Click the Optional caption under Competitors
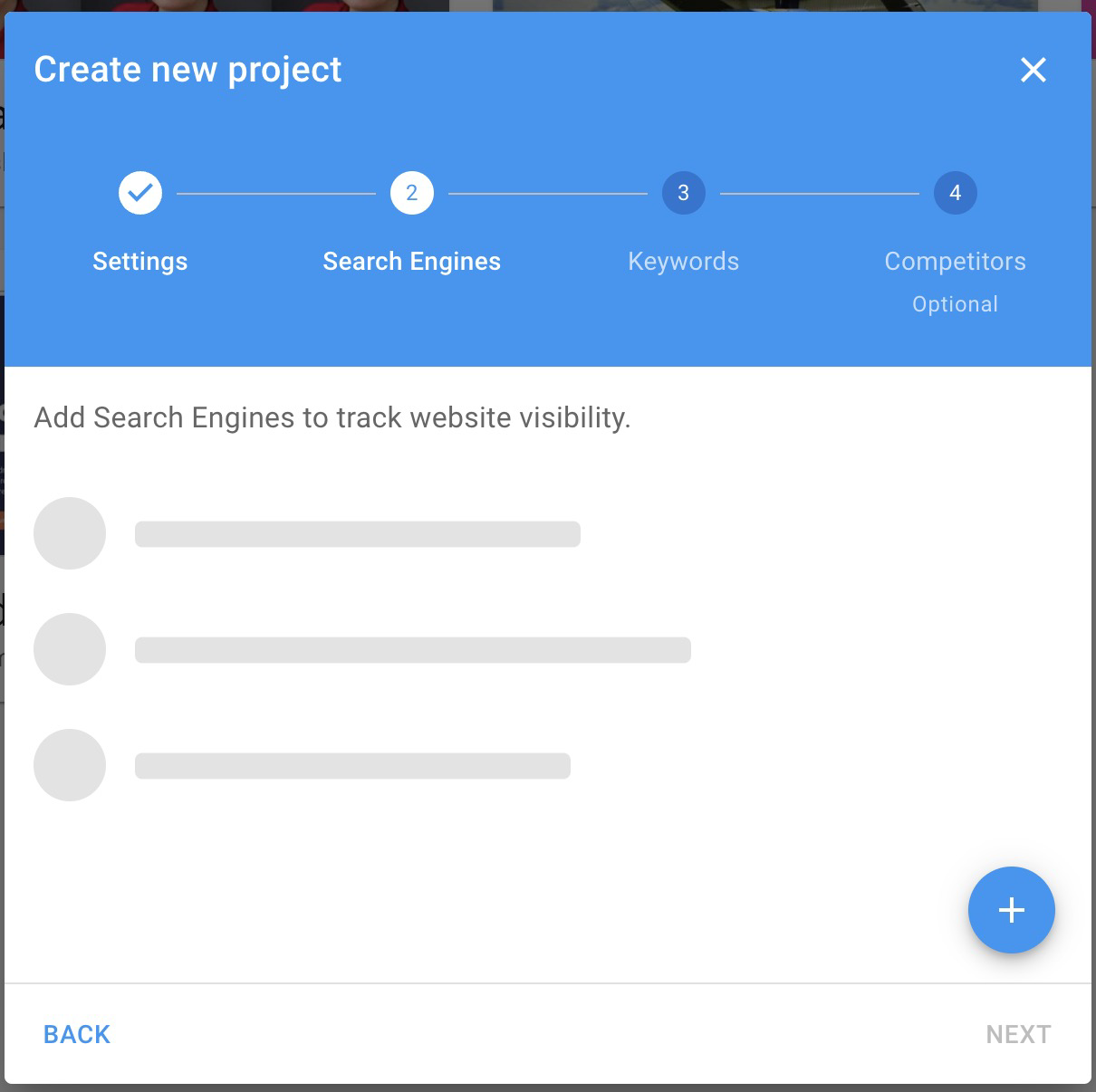The width and height of the screenshot is (1096, 1092). [x=956, y=304]
